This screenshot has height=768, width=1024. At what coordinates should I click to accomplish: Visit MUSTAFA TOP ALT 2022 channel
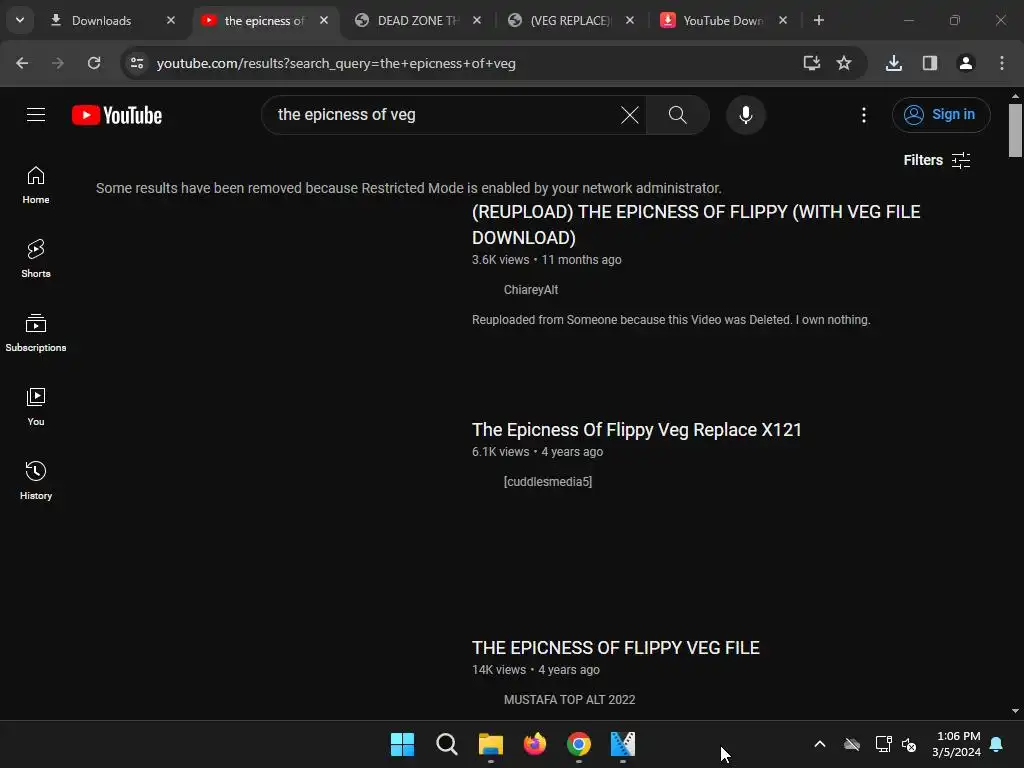[569, 699]
